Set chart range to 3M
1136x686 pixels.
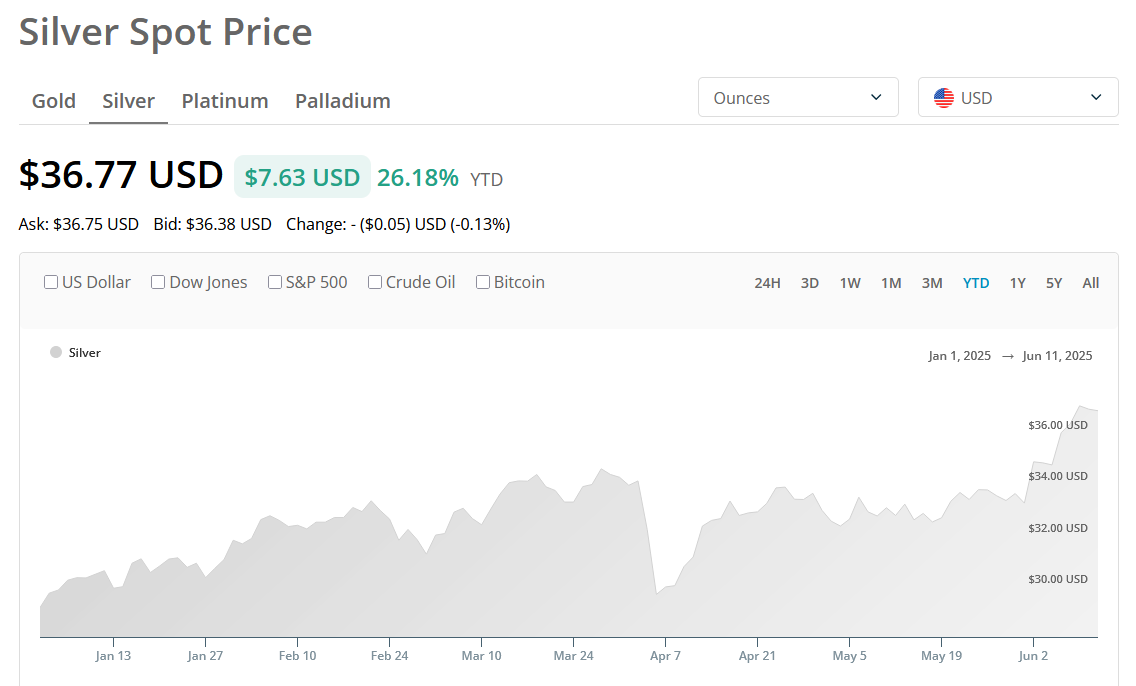(x=932, y=283)
